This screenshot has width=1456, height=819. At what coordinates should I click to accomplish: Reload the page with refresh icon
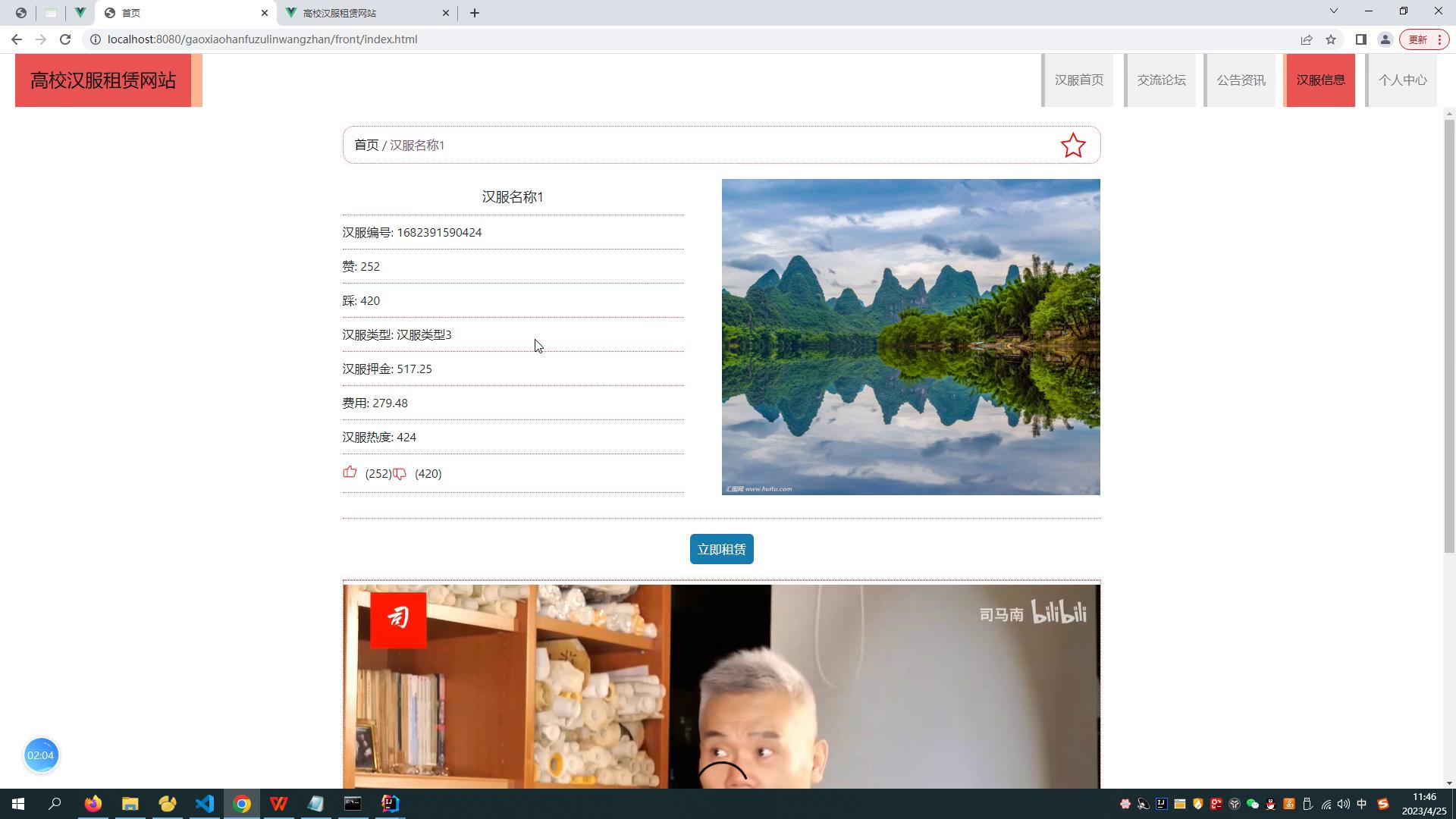(65, 39)
